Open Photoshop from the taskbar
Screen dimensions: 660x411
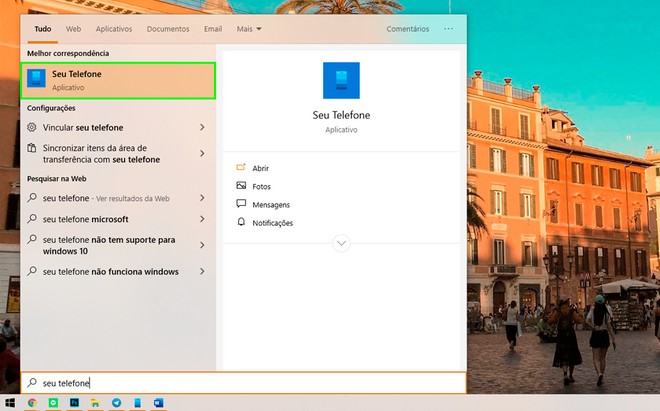pos(74,403)
